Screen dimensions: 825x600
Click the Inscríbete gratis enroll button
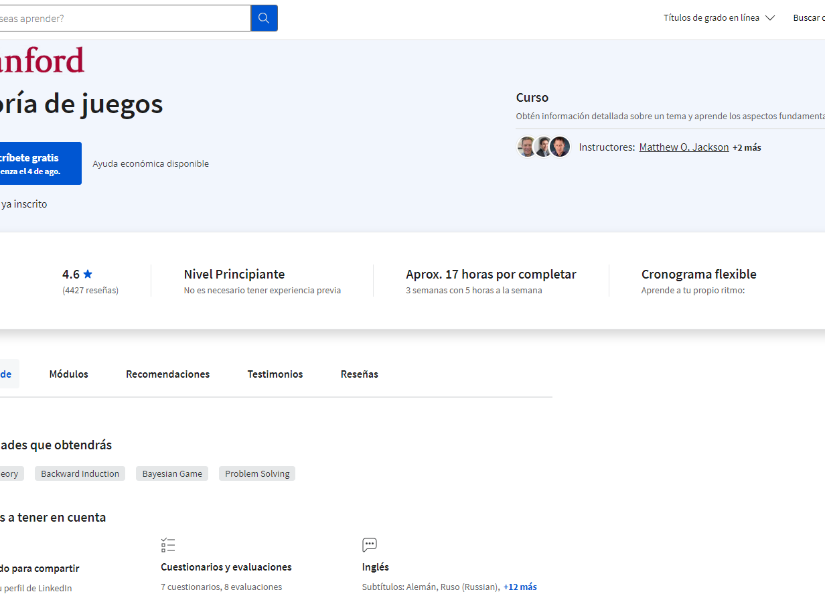[35, 163]
